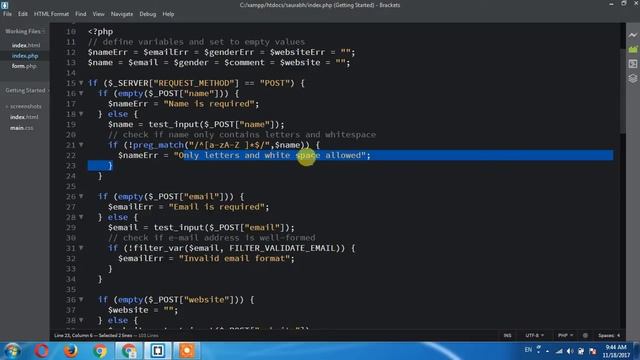640x360 pixels.
Task: Click the linting status circle icon
Action: [x=585, y=336]
